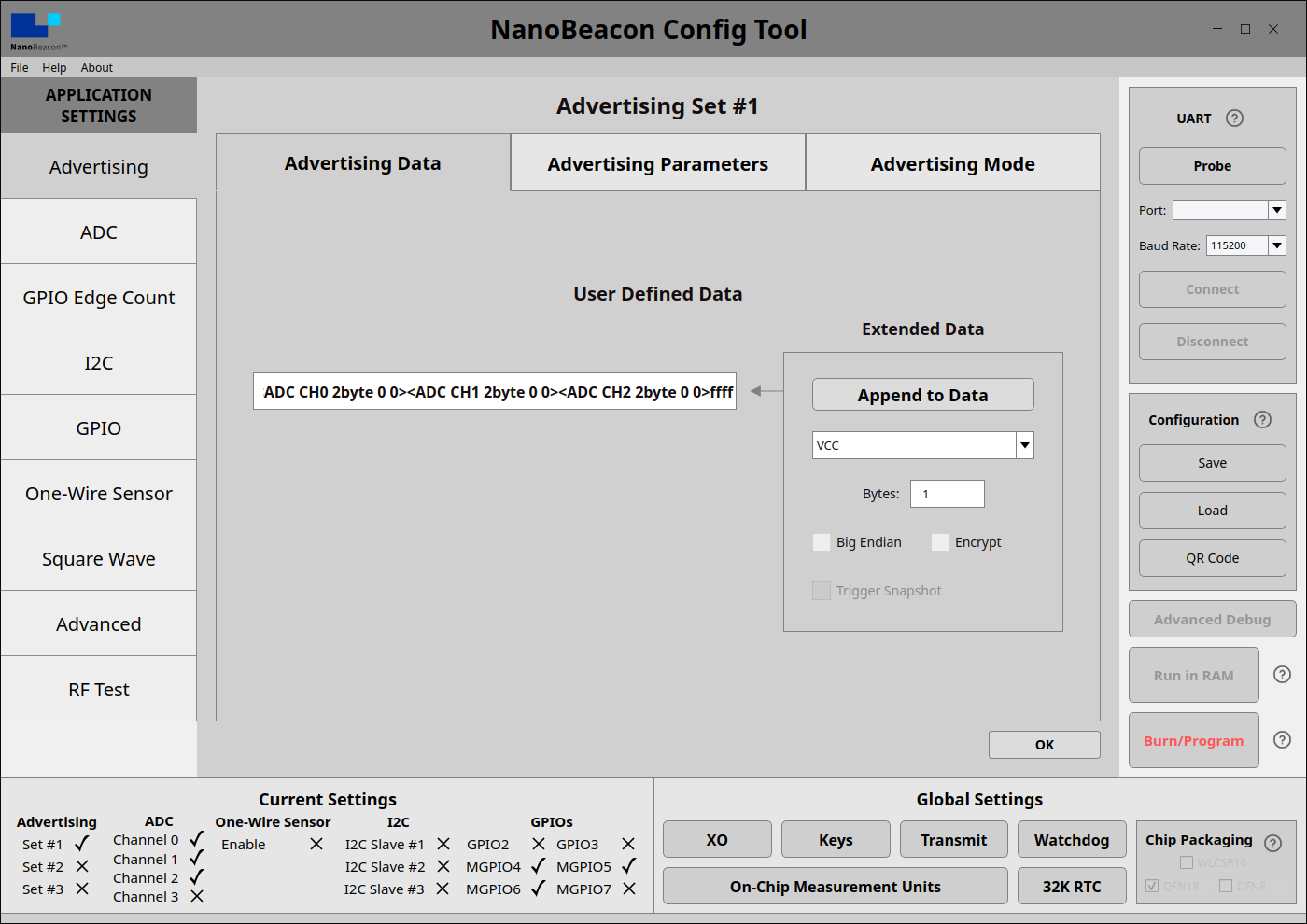Expand the Port dropdown
Screen dimensions: 1307x924
1277,210
